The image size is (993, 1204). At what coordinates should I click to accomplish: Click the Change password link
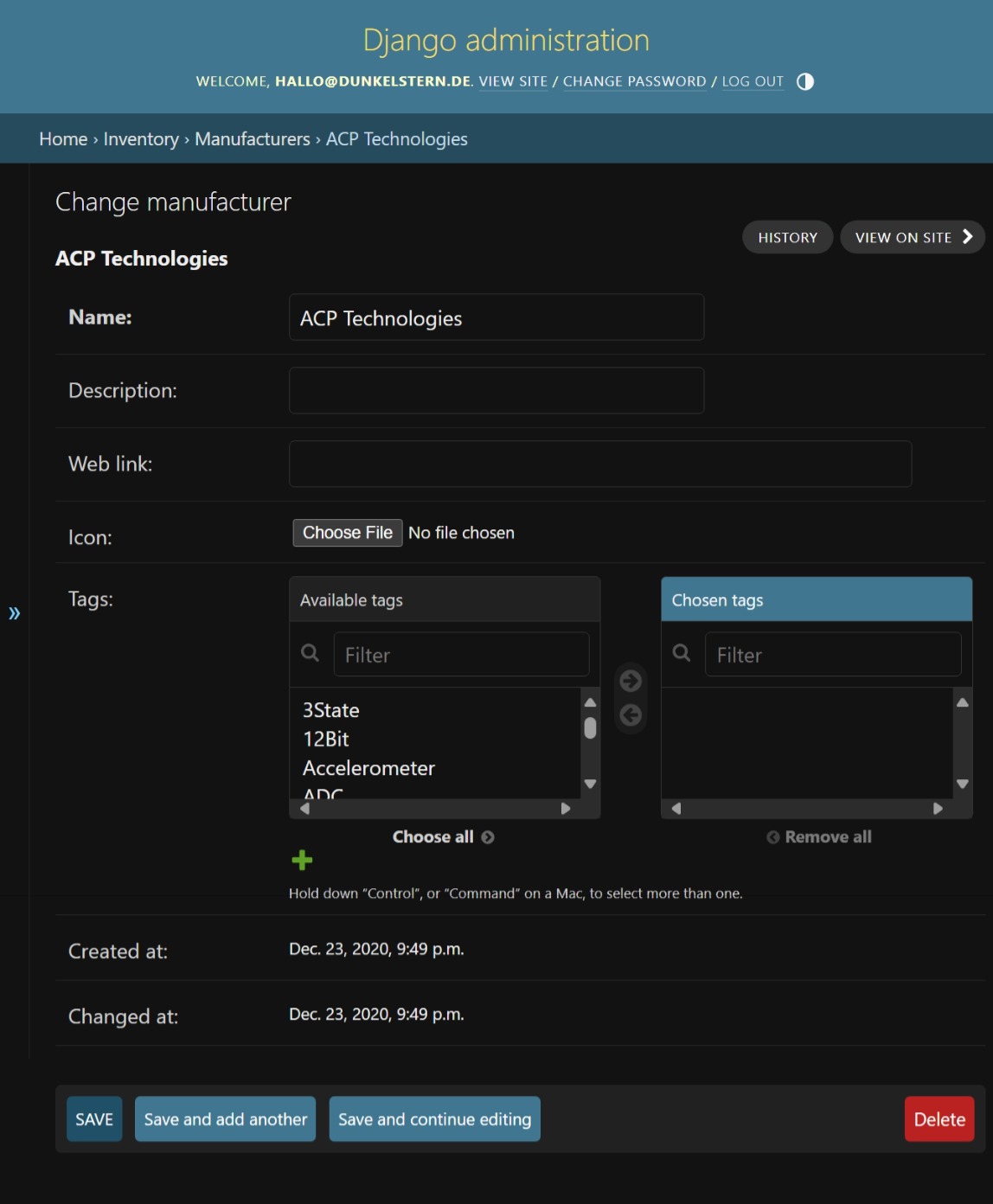click(635, 81)
